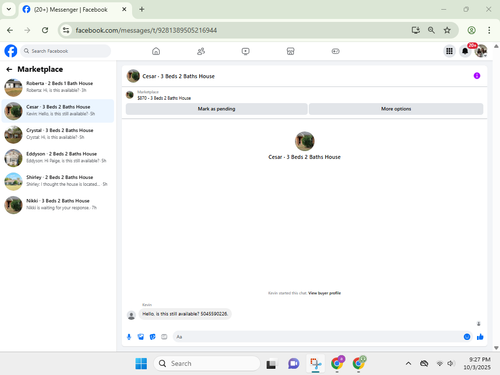Close the Messenger tab

click(x=124, y=9)
